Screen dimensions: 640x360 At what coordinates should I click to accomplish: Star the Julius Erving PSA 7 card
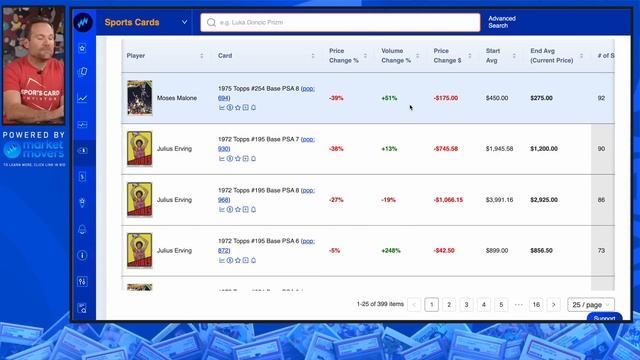pyautogui.click(x=238, y=159)
